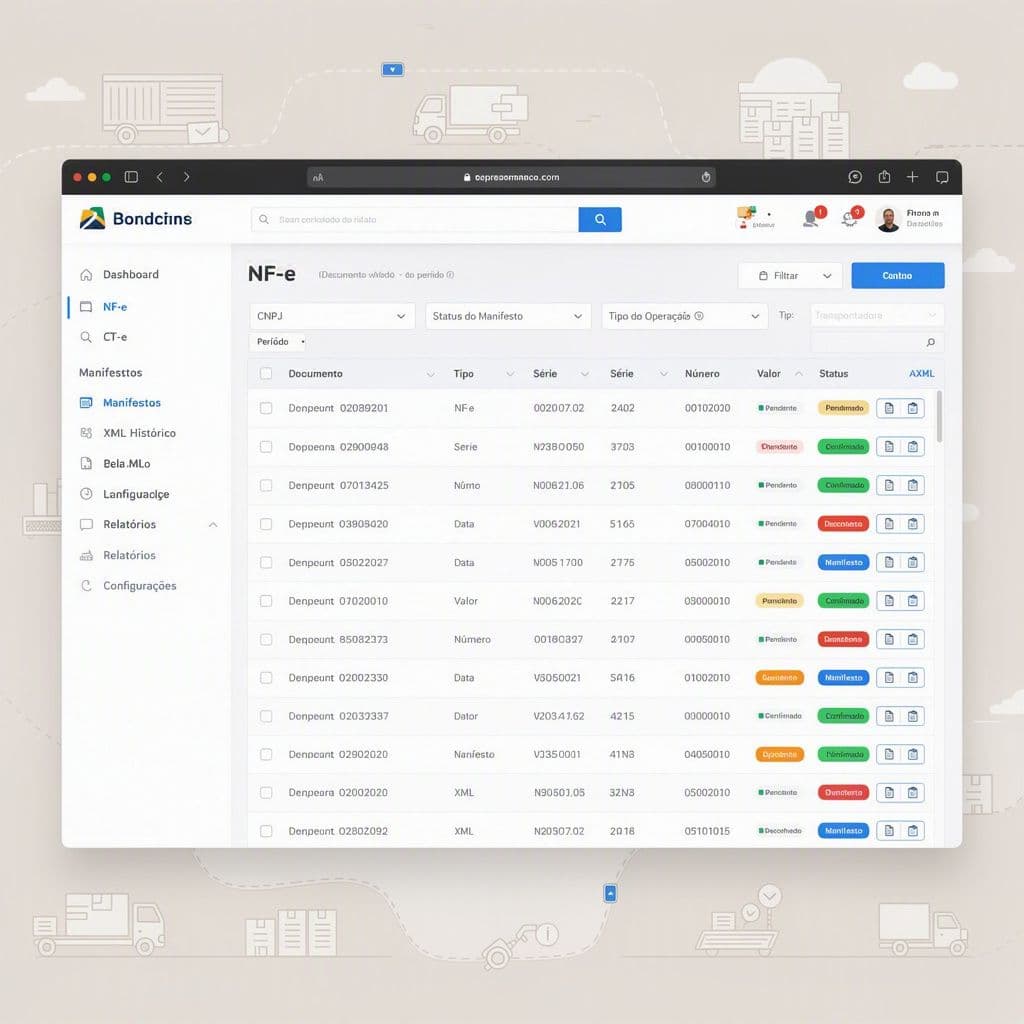The height and width of the screenshot is (1024, 1024).
Task: Click the CT-e magnifier icon in sidebar
Action: tap(86, 337)
